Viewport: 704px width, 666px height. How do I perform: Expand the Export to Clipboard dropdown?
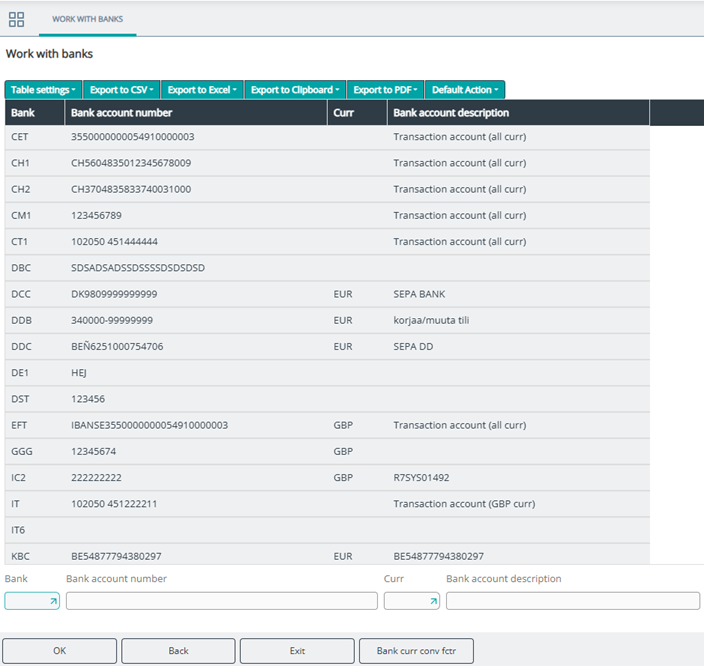pyautogui.click(x=295, y=90)
